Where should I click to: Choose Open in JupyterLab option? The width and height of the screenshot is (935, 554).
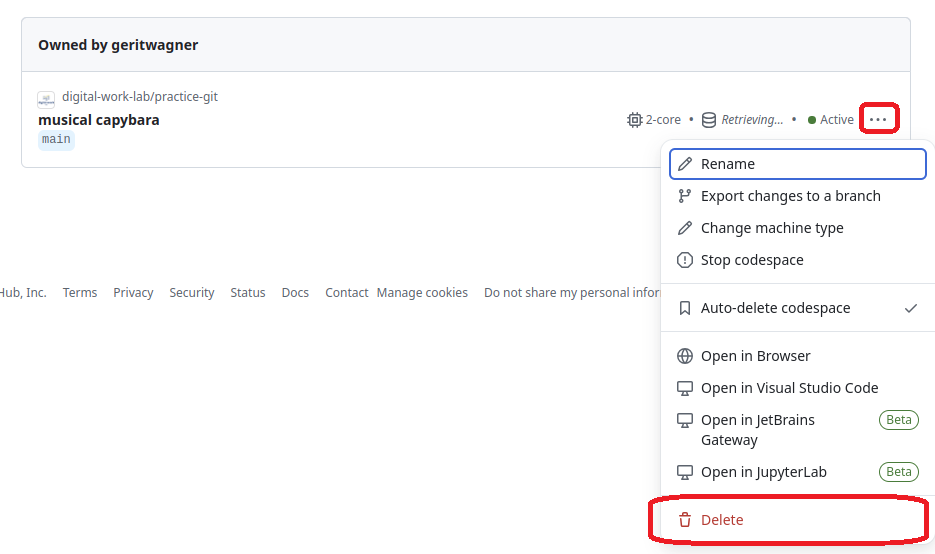point(763,472)
